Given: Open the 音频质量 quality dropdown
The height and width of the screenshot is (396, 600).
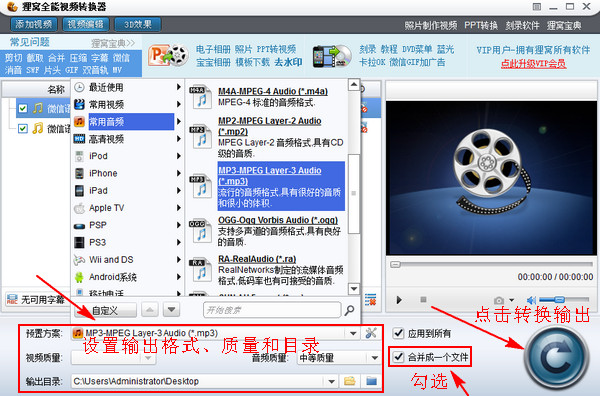Looking at the screenshot, I should [374, 358].
